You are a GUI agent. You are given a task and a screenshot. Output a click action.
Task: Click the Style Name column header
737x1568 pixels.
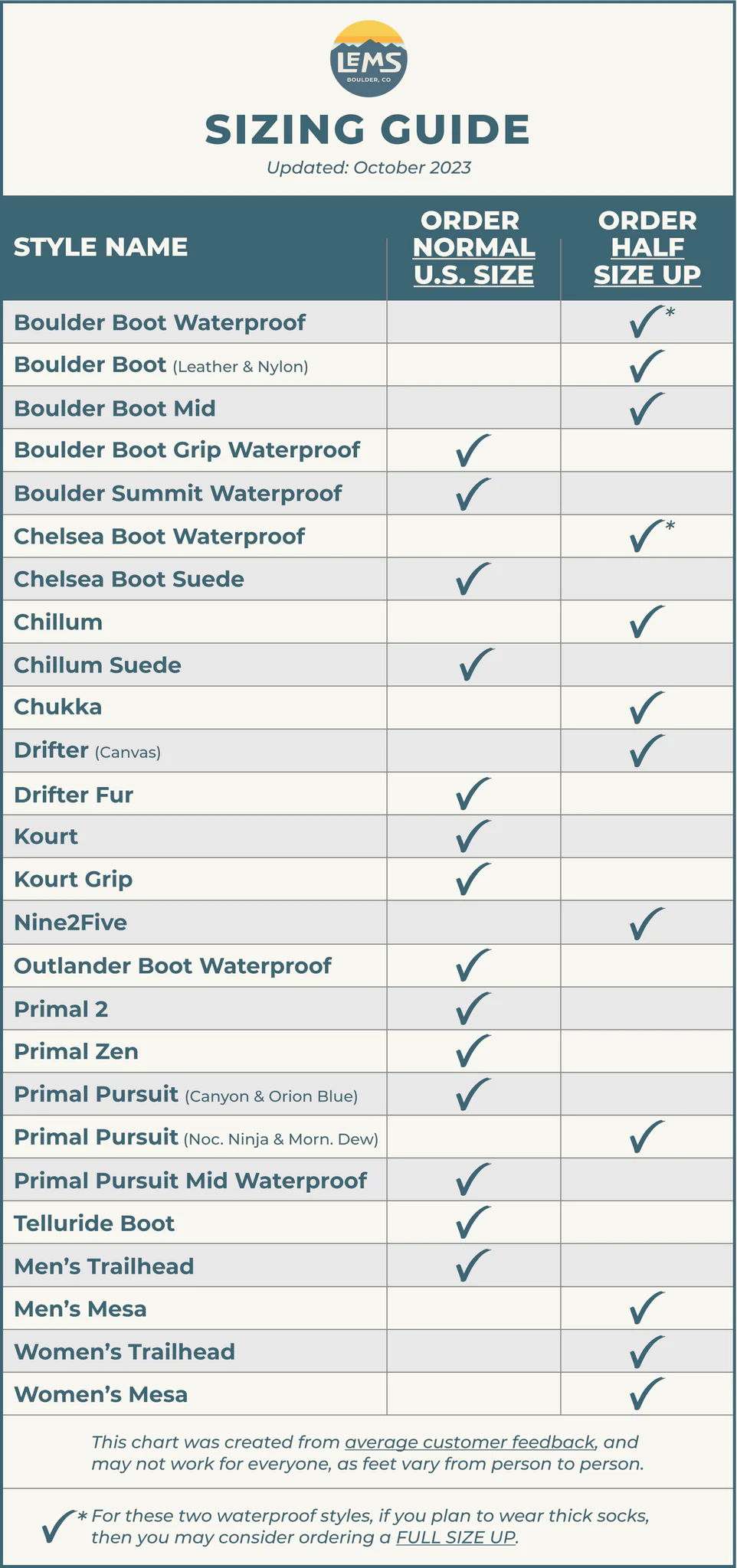pos(100,247)
